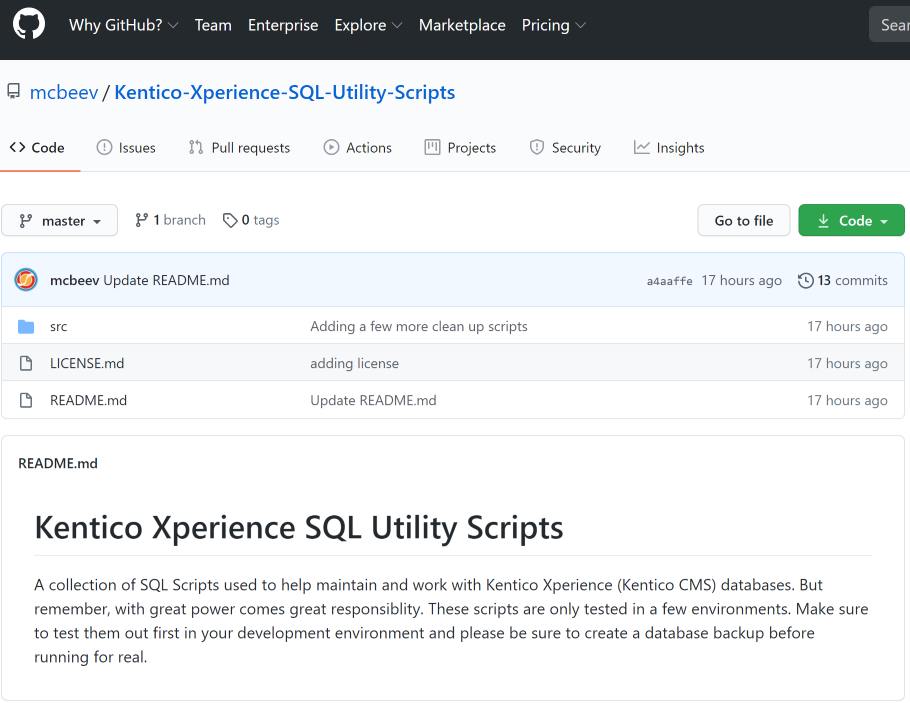910x703 pixels.
Task: Expand the Pricing menu
Action: (x=554, y=25)
